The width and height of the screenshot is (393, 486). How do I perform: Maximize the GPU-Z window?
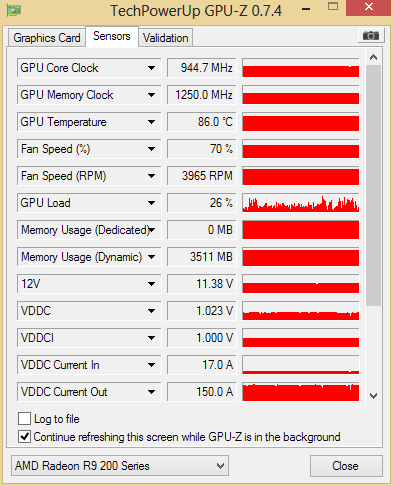[x=333, y=6]
